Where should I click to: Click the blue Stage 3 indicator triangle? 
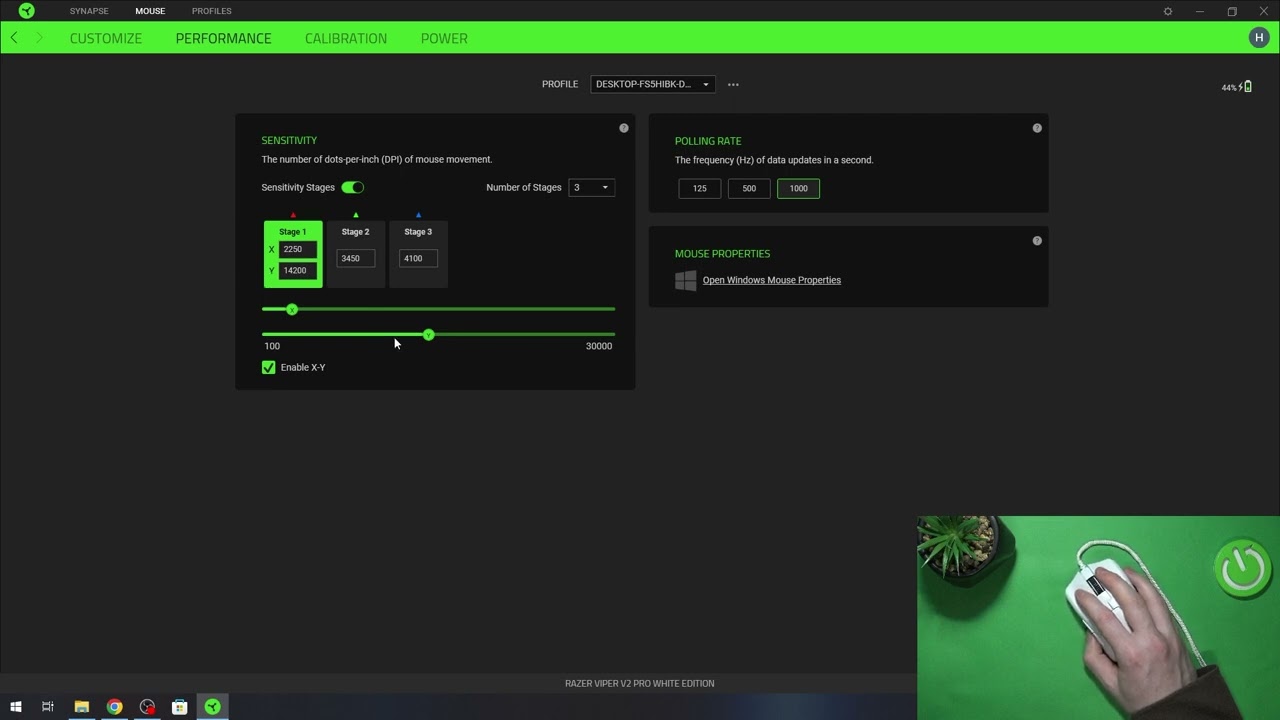pos(418,215)
